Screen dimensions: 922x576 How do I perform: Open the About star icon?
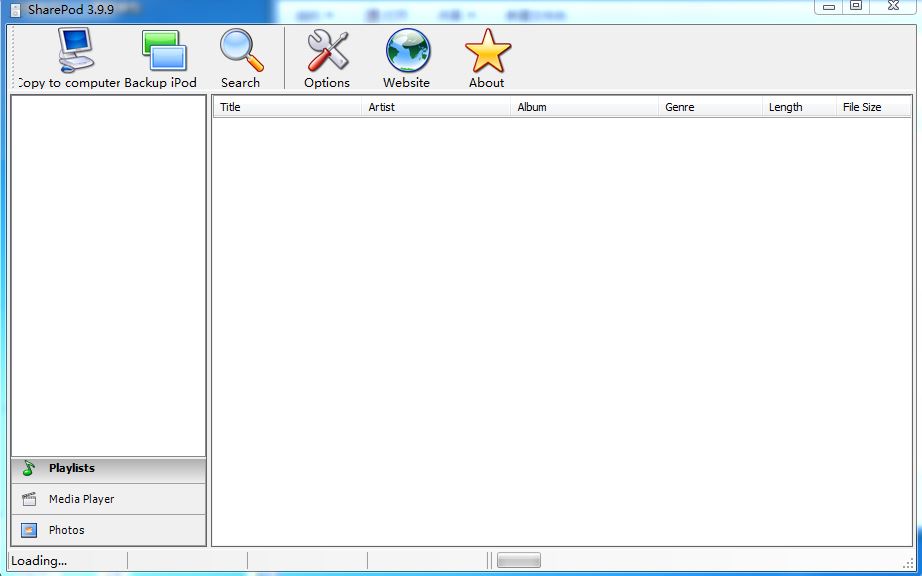(x=487, y=51)
